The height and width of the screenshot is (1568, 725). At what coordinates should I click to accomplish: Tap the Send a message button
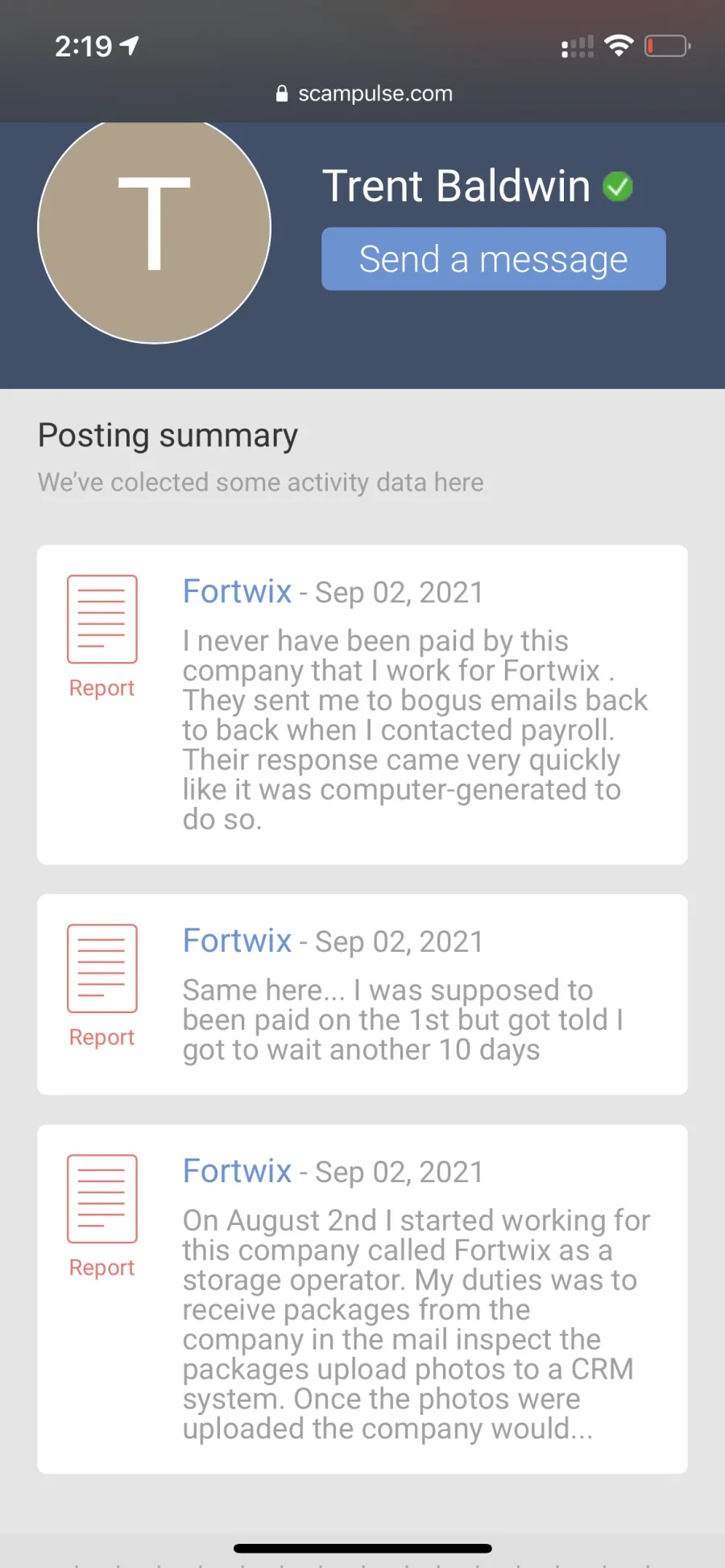[493, 259]
